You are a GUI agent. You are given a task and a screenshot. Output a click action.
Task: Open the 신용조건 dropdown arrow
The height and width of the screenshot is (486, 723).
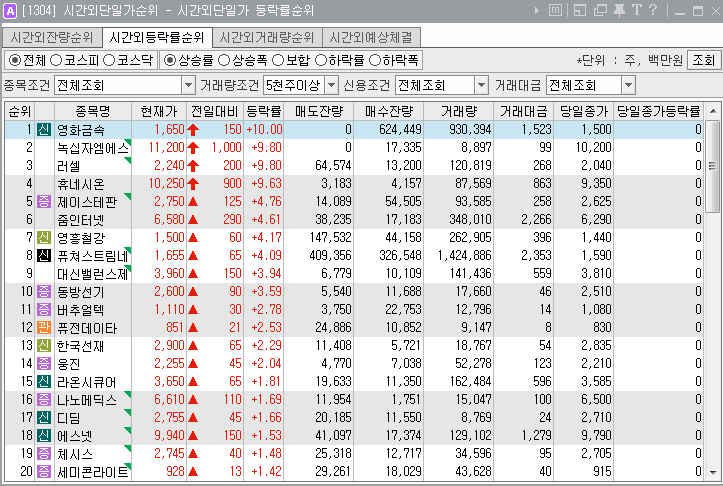(x=481, y=85)
